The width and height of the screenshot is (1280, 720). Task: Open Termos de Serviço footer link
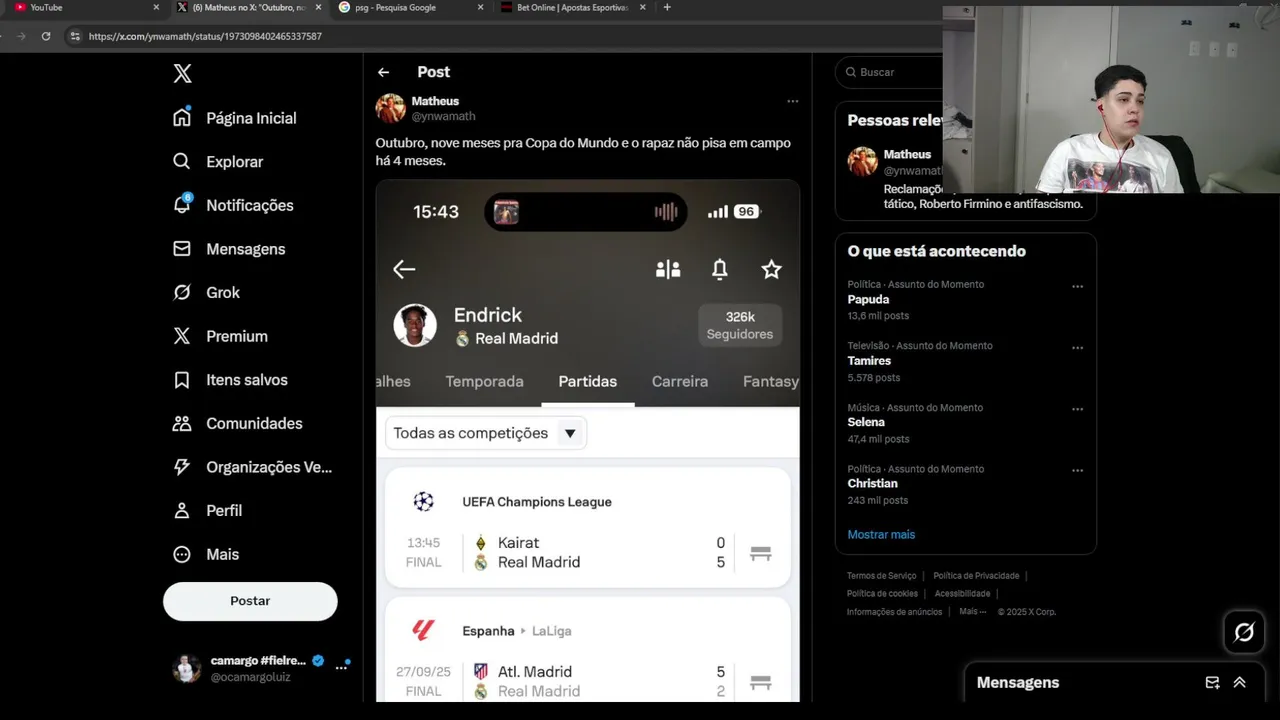click(881, 576)
